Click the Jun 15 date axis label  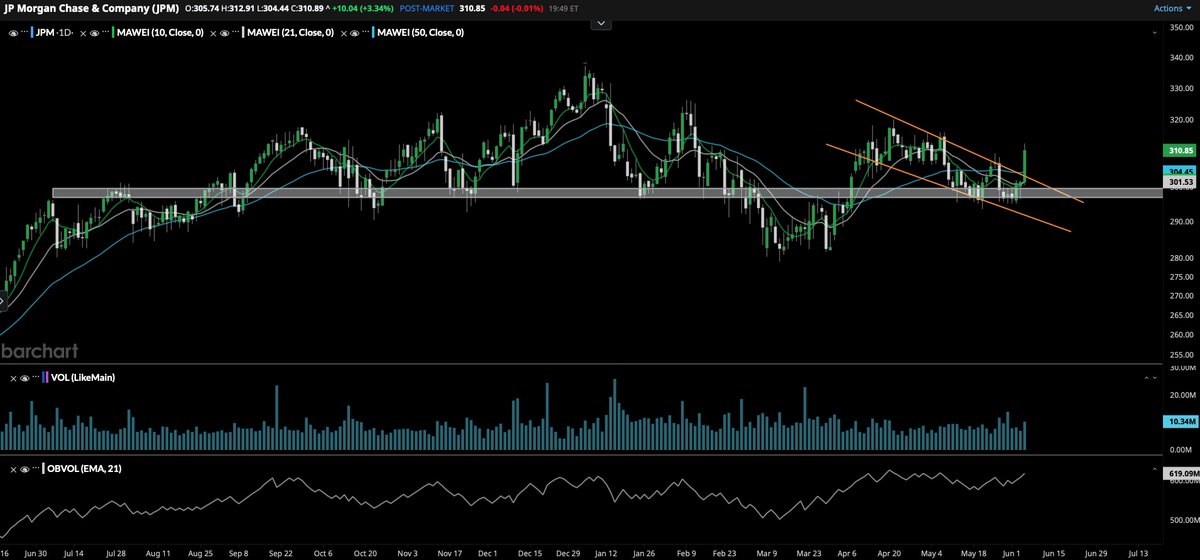[x=1054, y=551]
